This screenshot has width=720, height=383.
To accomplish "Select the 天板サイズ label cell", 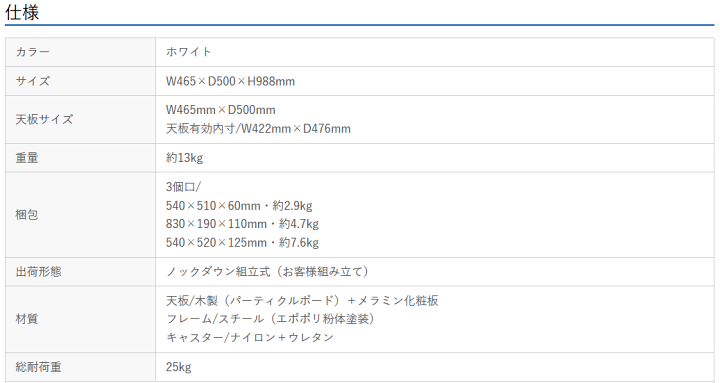I will [80, 119].
